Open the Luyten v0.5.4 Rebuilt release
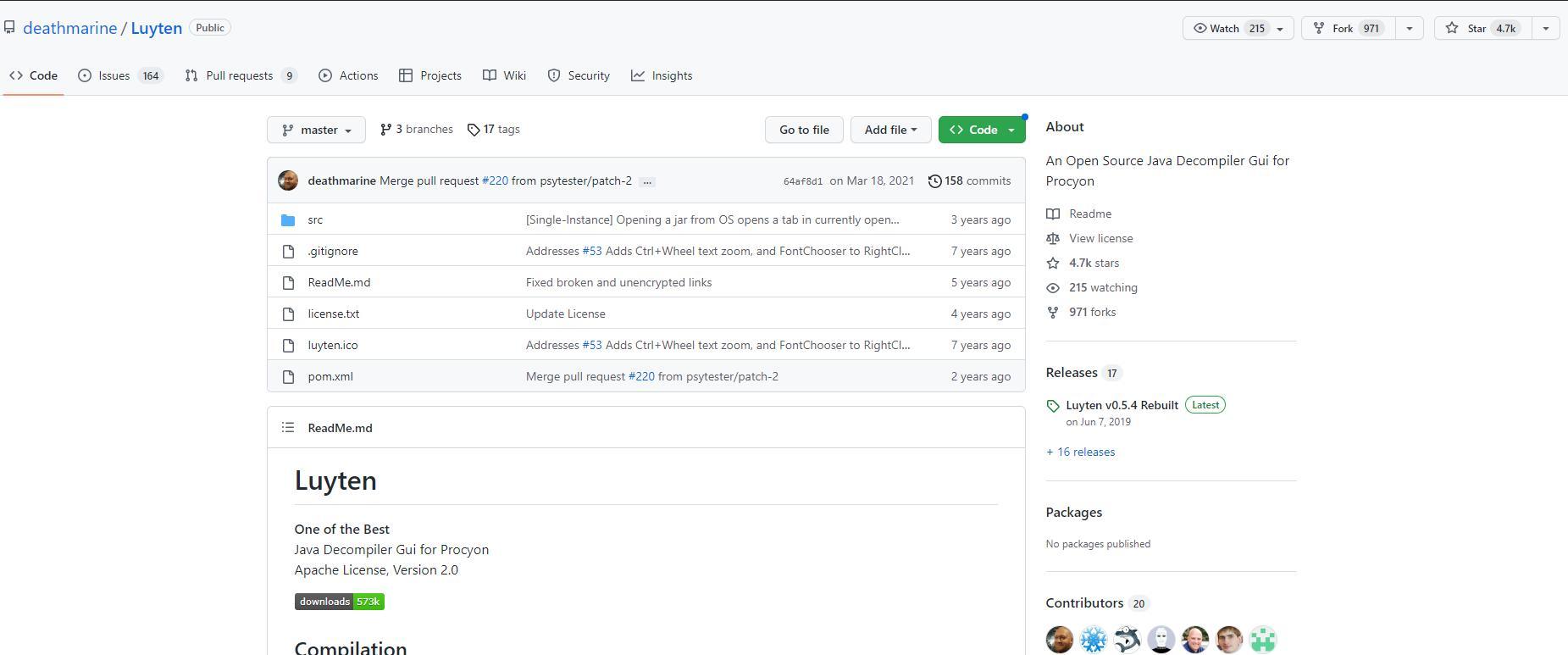 (x=1122, y=405)
